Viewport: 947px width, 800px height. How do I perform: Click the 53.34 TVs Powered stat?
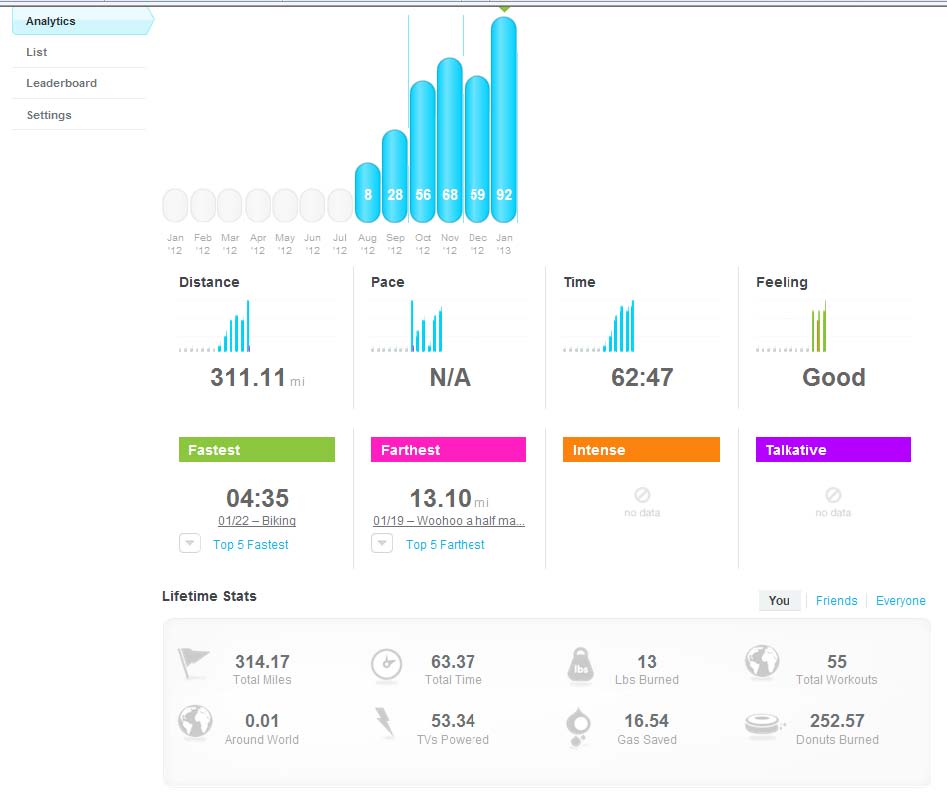453,721
